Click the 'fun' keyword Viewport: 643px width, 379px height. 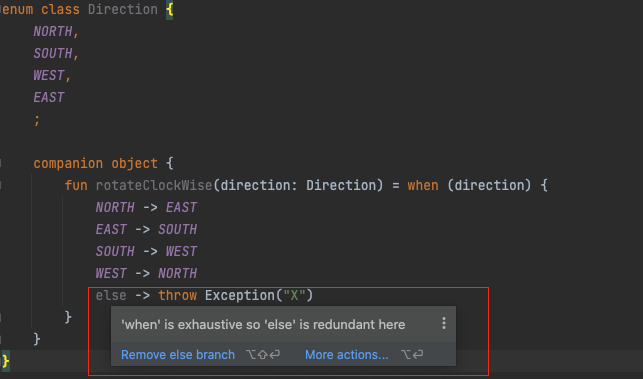[76, 185]
